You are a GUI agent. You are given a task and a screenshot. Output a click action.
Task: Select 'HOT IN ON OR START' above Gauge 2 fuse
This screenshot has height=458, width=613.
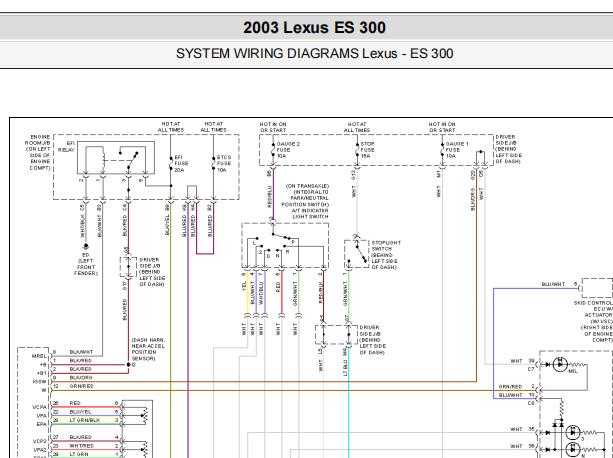(x=273, y=127)
